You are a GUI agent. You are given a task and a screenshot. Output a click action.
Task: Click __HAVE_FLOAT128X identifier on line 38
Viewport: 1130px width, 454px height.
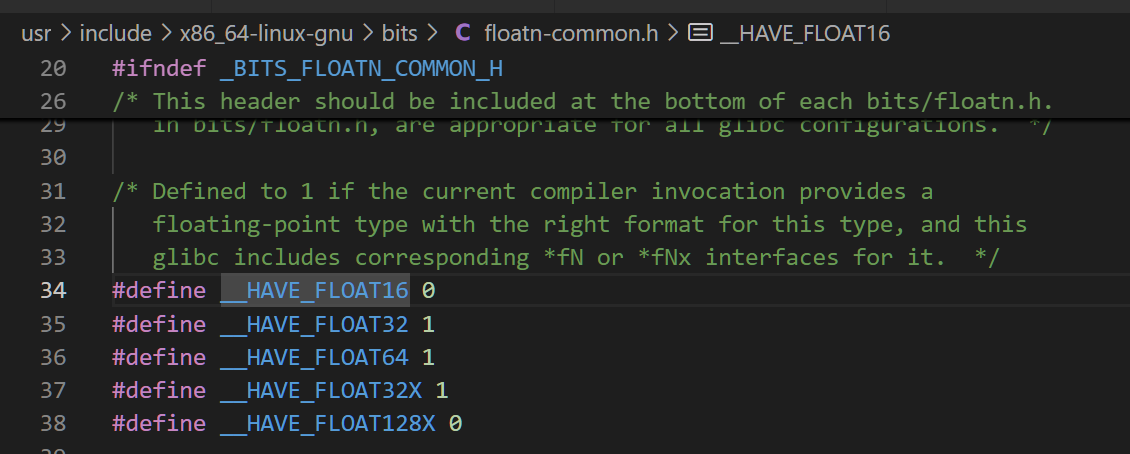(x=328, y=424)
